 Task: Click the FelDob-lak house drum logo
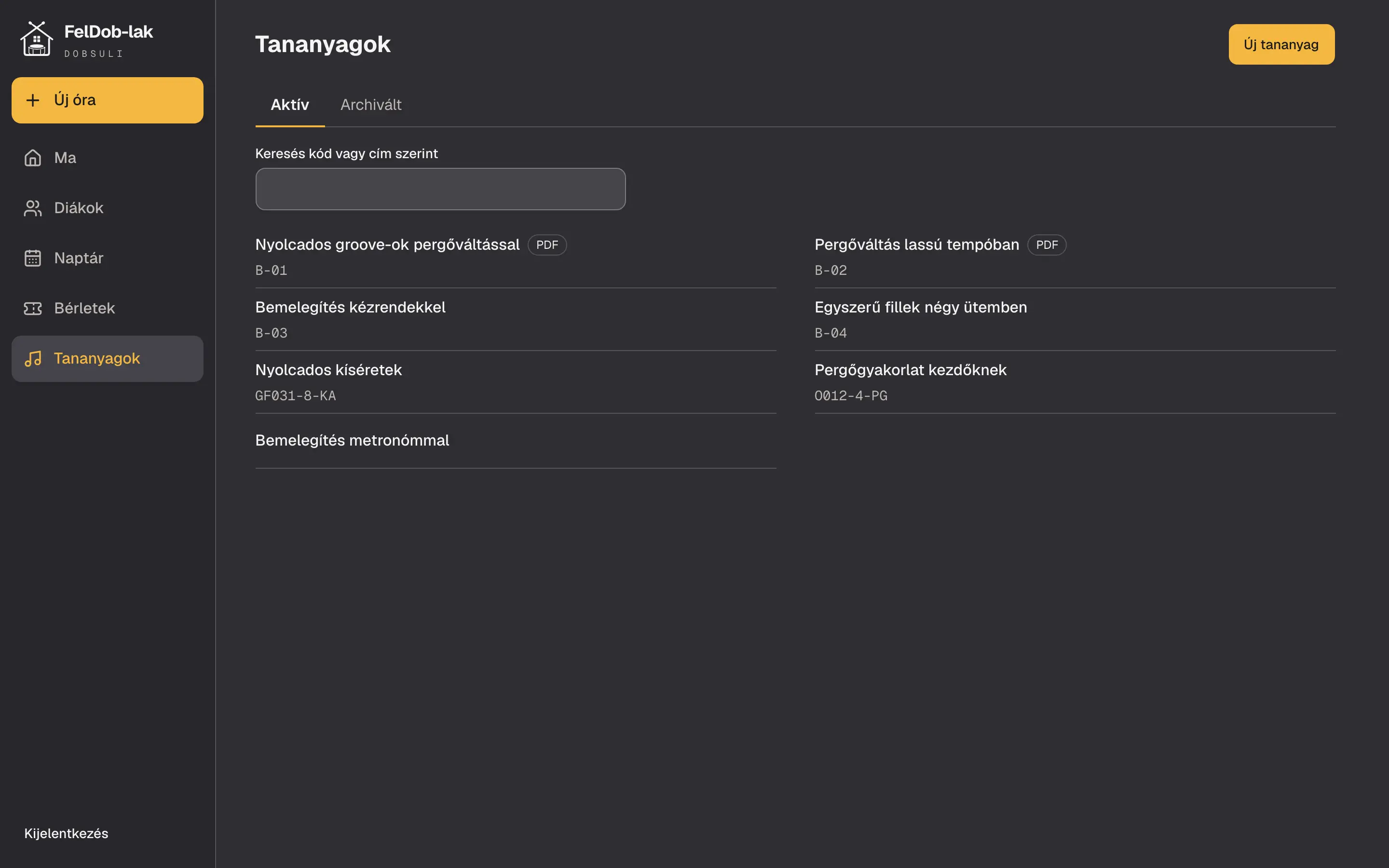pos(37,39)
